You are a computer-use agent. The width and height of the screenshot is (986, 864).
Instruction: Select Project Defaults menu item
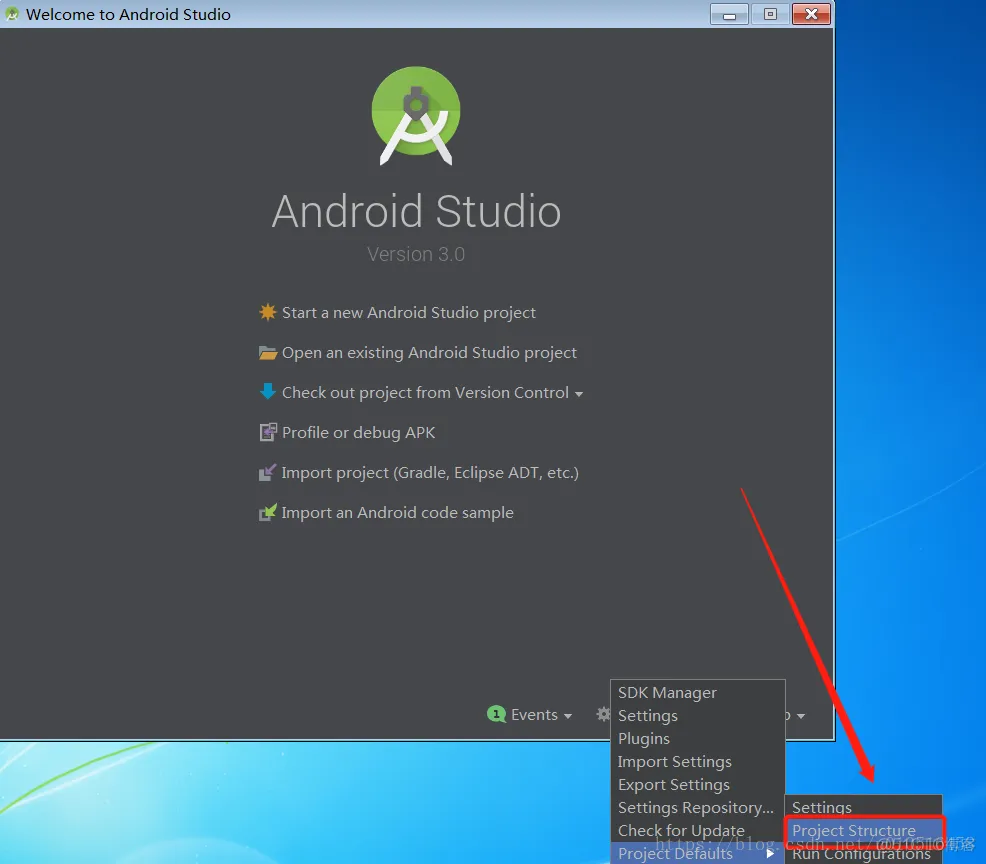(x=697, y=853)
